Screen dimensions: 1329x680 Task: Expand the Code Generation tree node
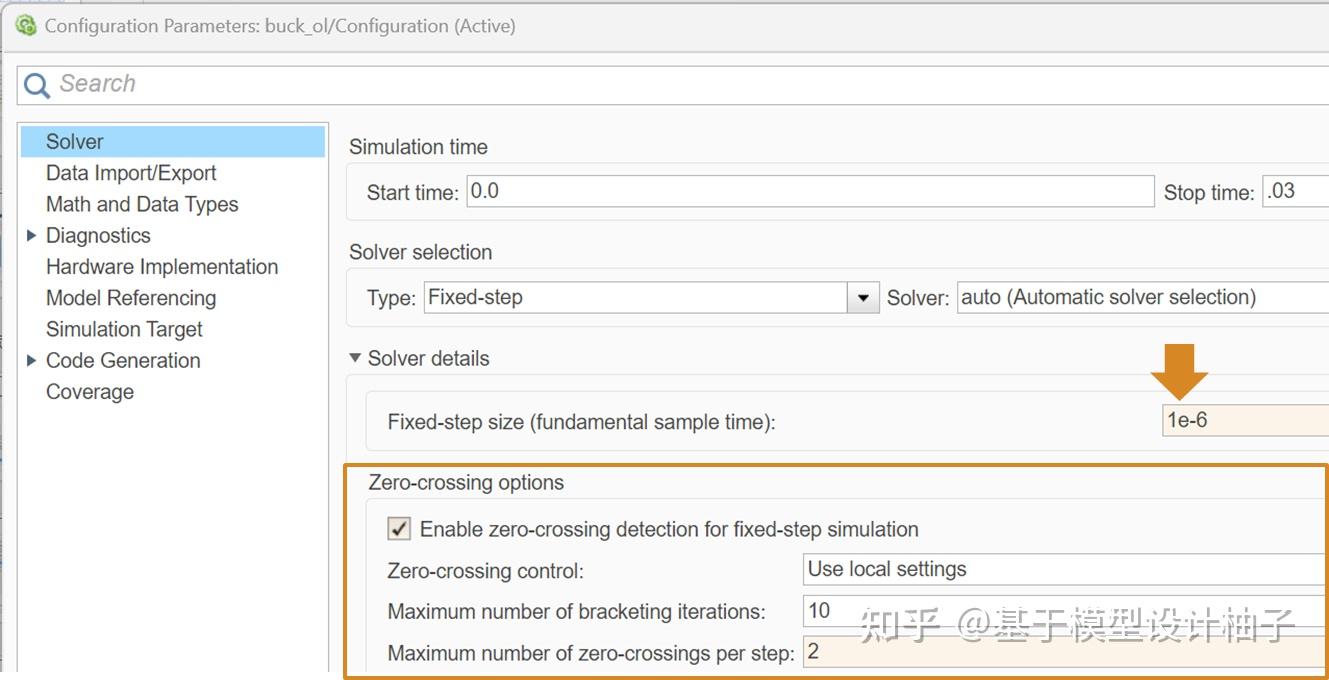point(32,361)
